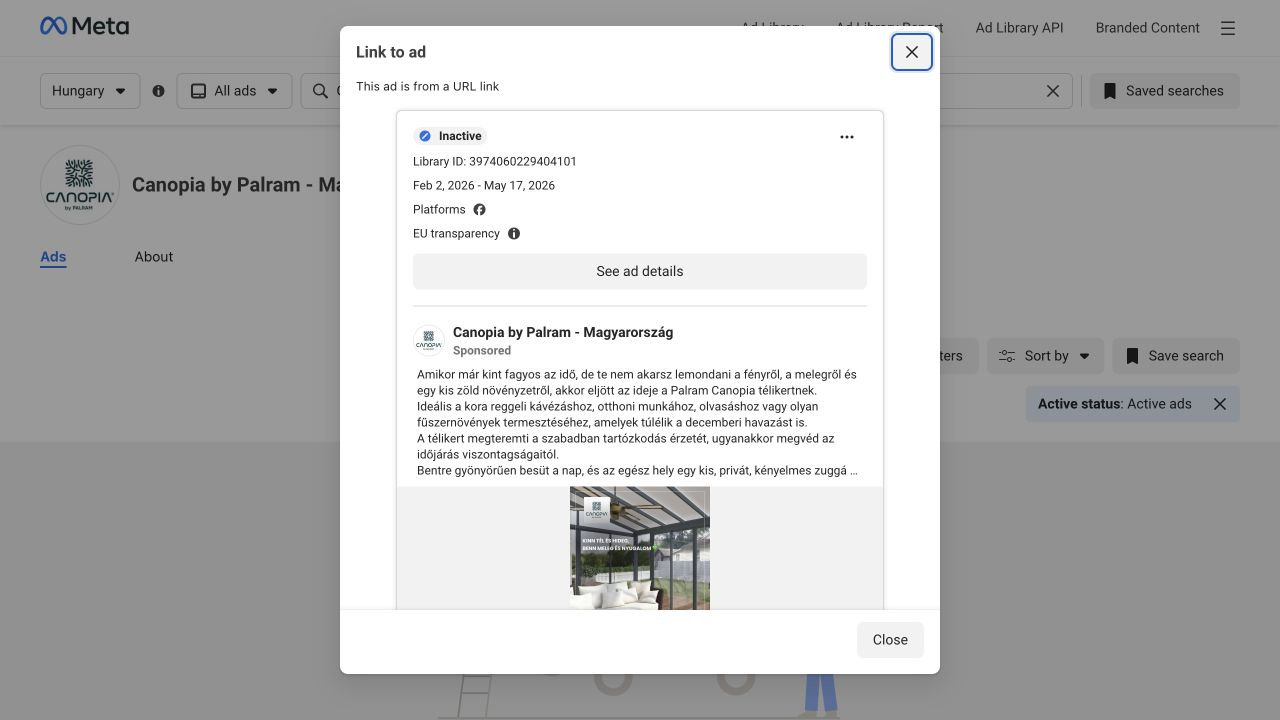1280x720 pixels.
Task: Remove the Active status filter chip
Action: [x=1220, y=404]
